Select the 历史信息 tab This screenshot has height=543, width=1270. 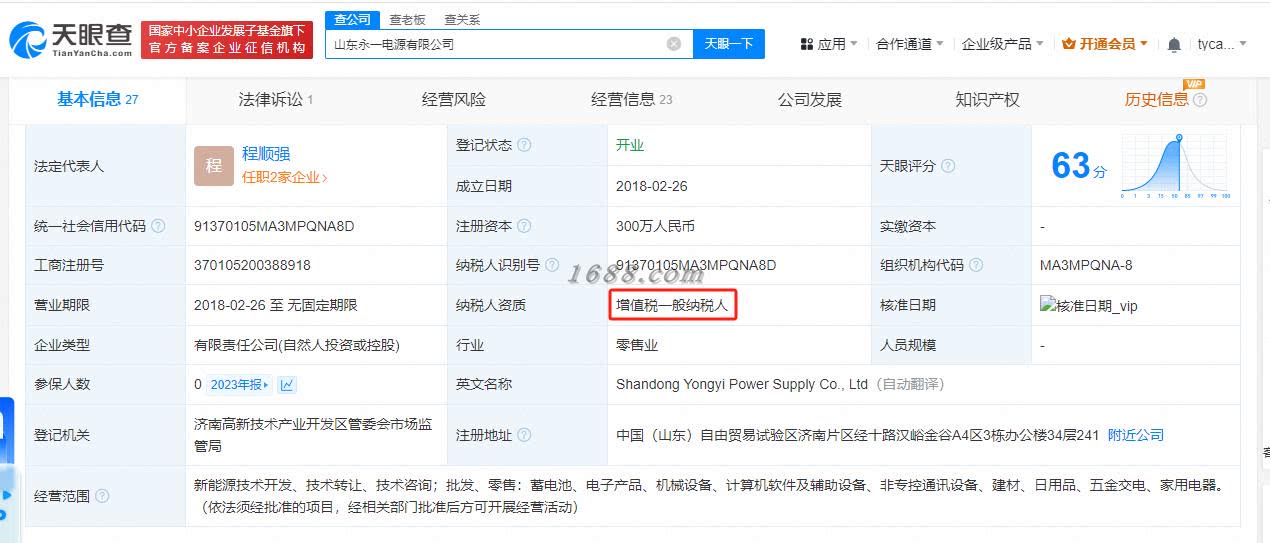(1157, 99)
